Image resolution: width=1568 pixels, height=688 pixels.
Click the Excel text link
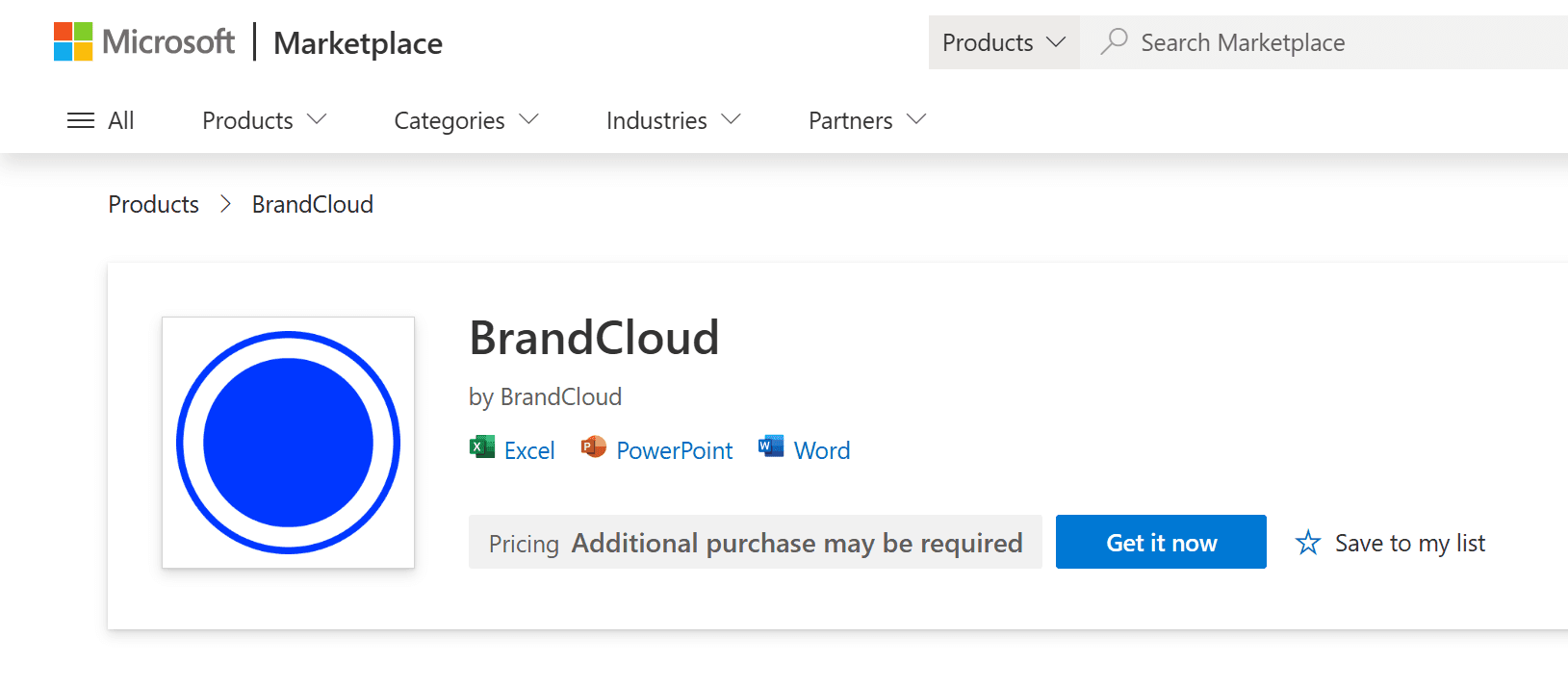tap(529, 450)
